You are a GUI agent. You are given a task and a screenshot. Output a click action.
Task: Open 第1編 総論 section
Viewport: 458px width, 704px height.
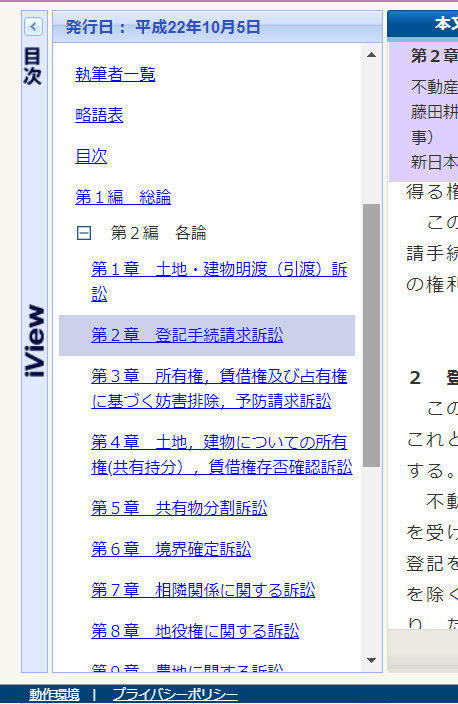(x=123, y=197)
